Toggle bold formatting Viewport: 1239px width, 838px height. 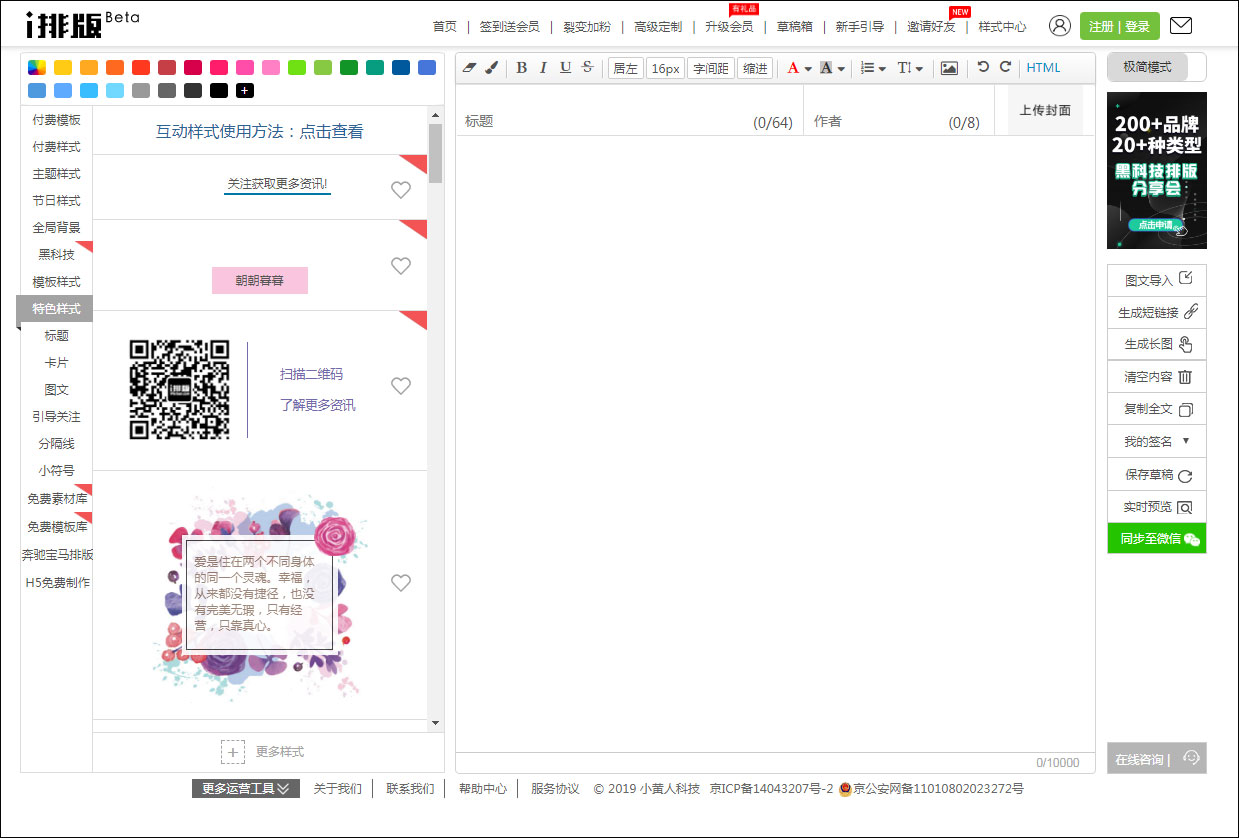(521, 68)
